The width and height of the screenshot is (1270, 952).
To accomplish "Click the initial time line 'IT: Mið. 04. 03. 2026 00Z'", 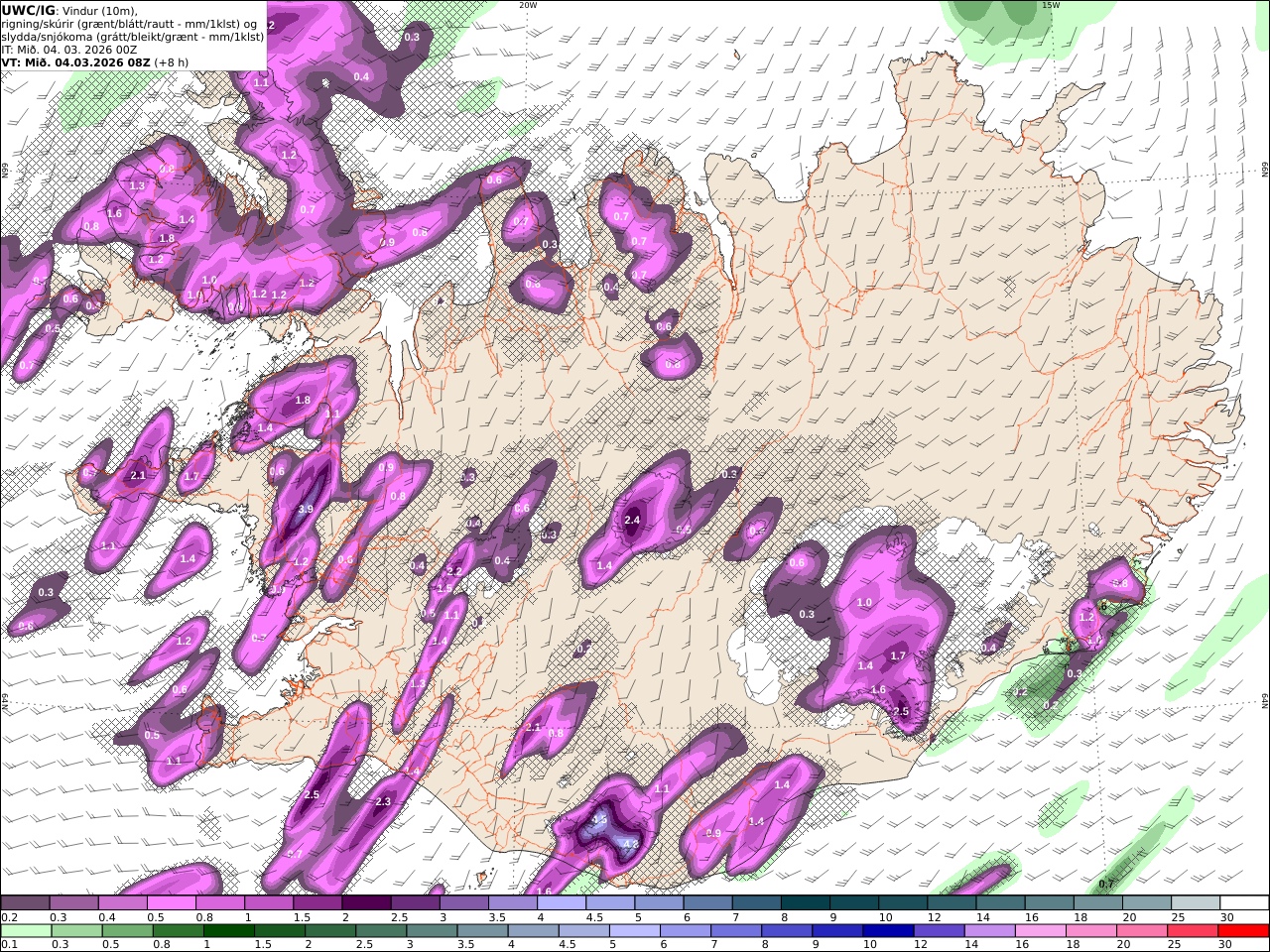I will pyautogui.click(x=67, y=49).
